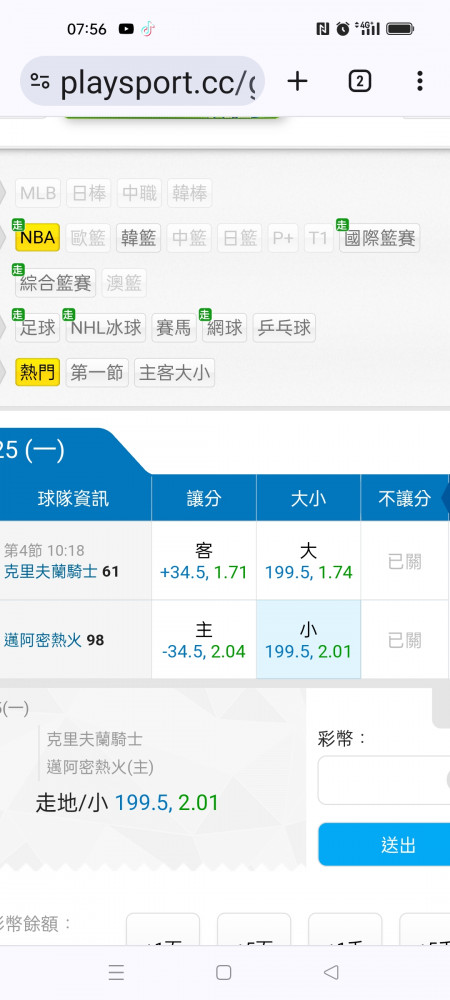Tap the site settings icon in address bar

(40, 82)
